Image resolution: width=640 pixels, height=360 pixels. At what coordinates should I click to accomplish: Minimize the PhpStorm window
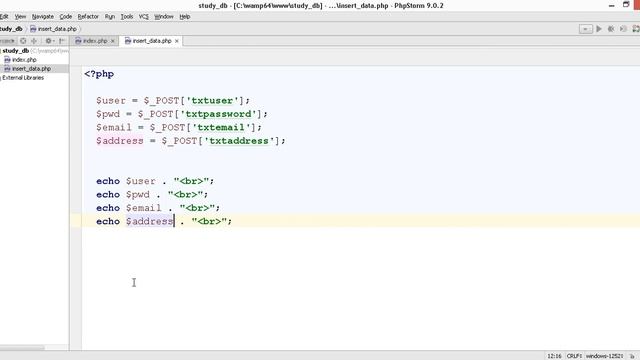(x=611, y=5)
